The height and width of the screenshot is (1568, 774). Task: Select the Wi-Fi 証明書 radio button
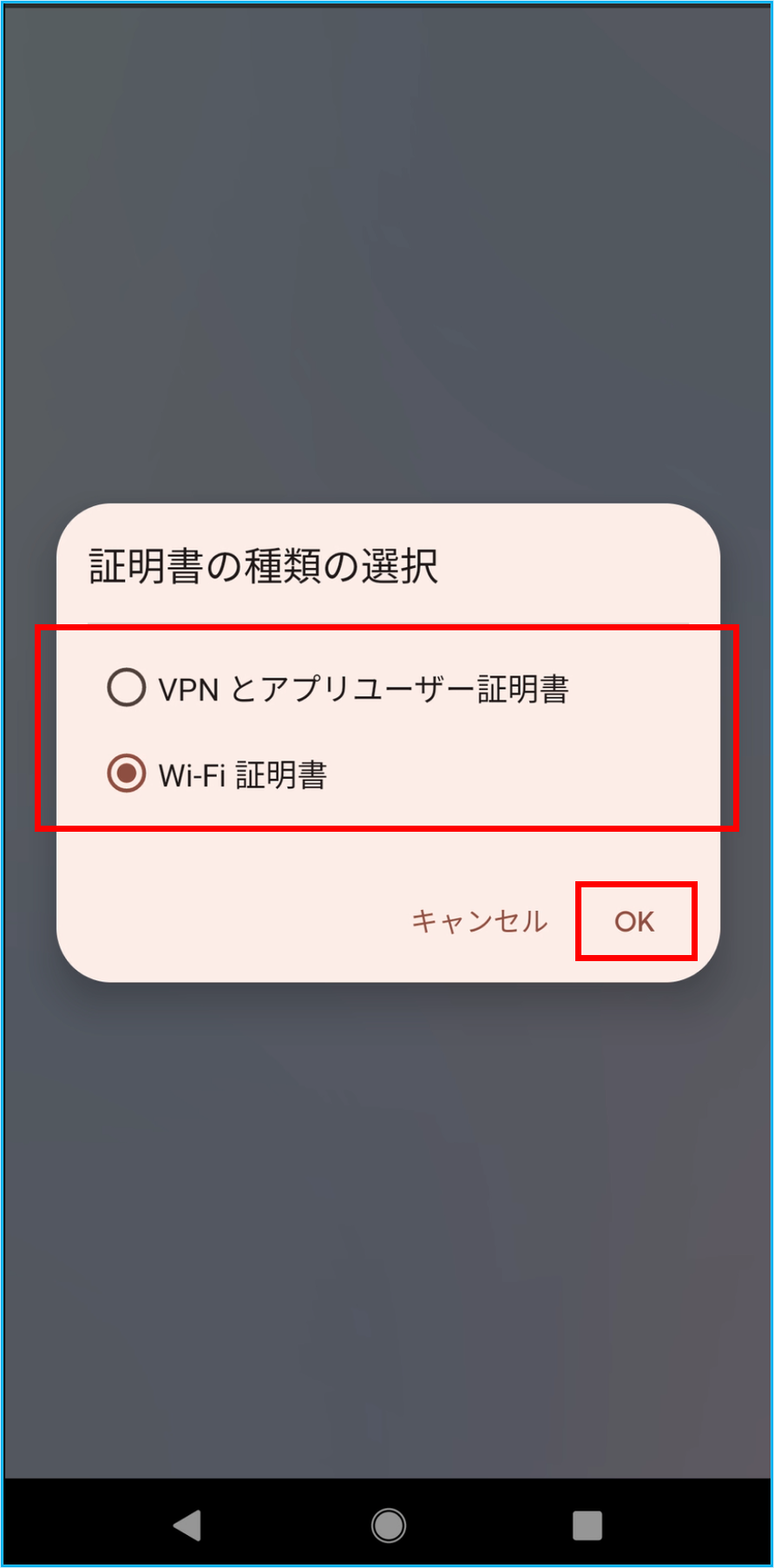[x=217, y=774]
